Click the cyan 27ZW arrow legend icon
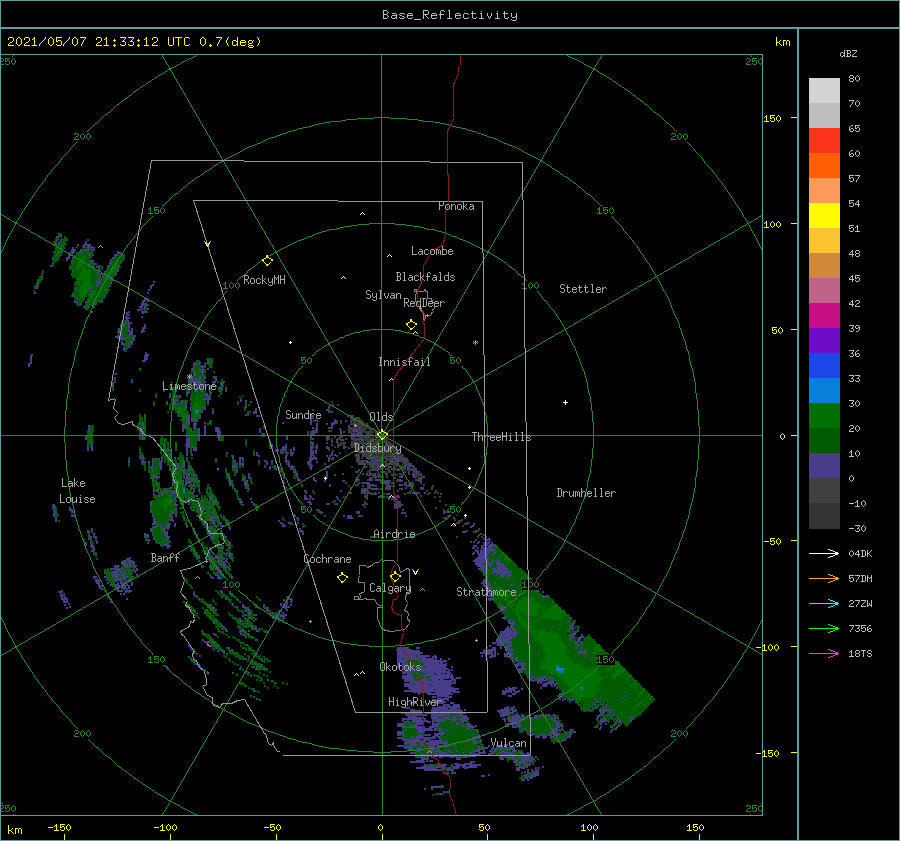 pyautogui.click(x=824, y=603)
